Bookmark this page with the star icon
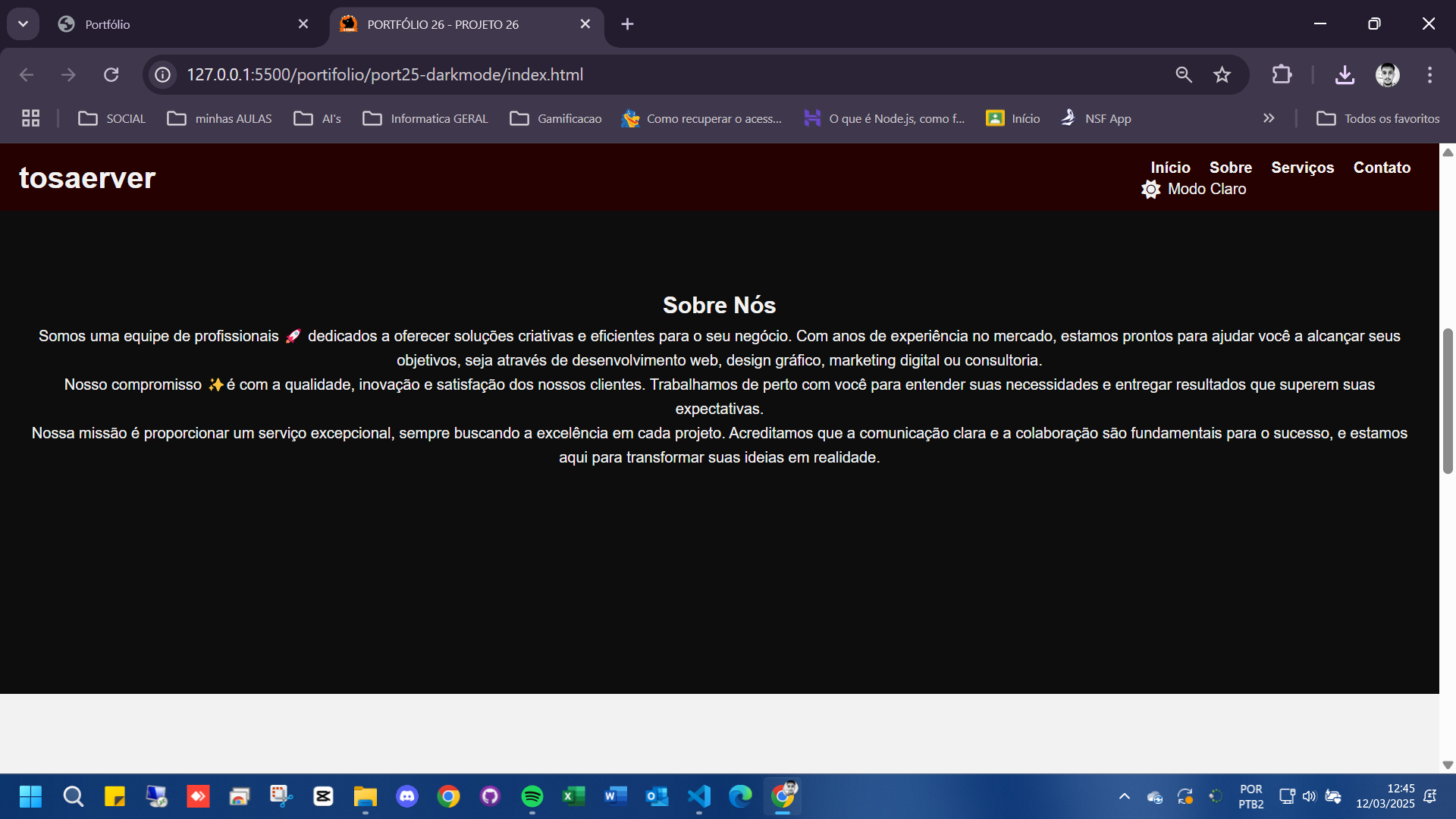 click(1222, 74)
